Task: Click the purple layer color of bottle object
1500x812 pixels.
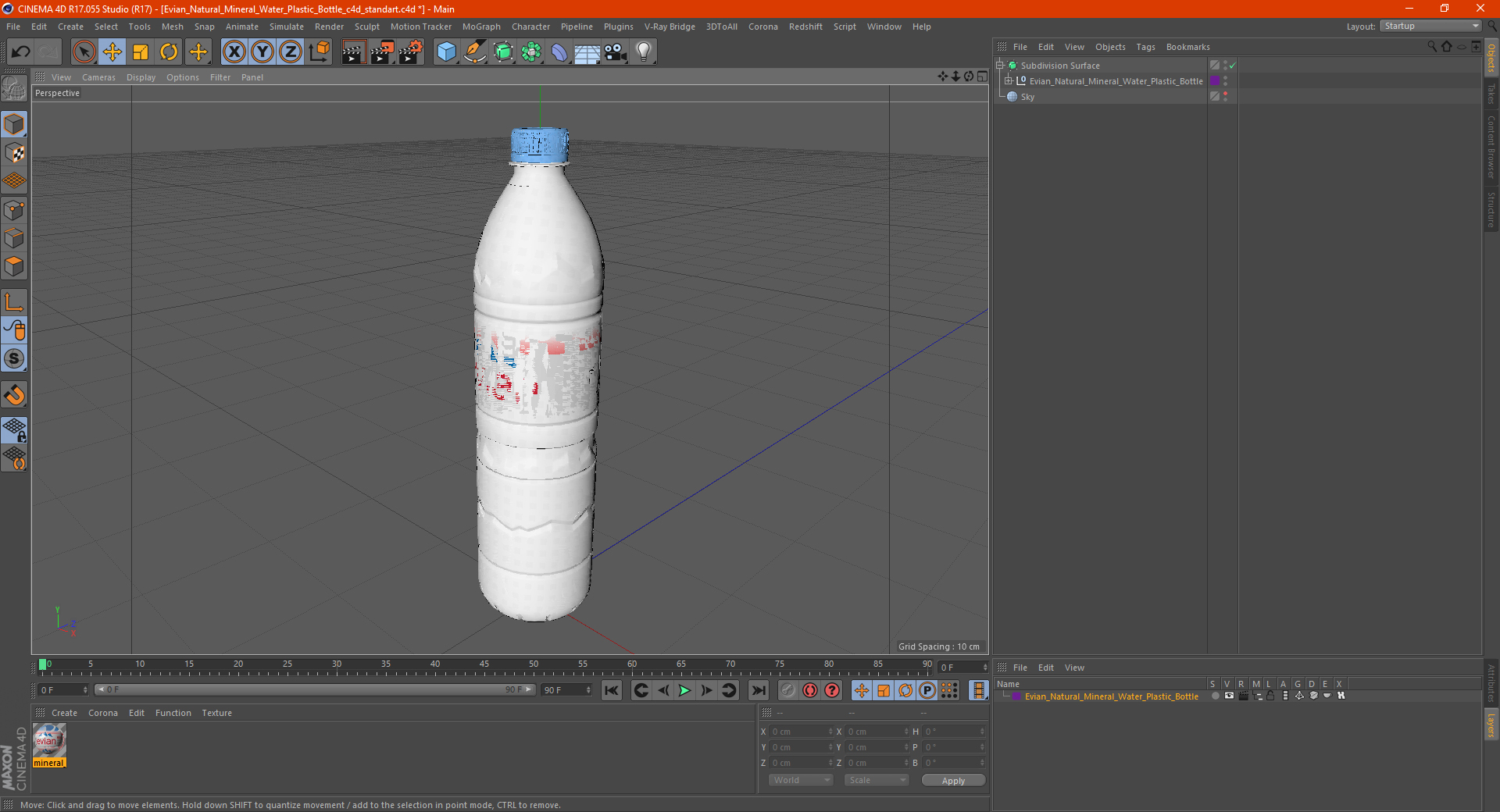Action: click(1215, 81)
